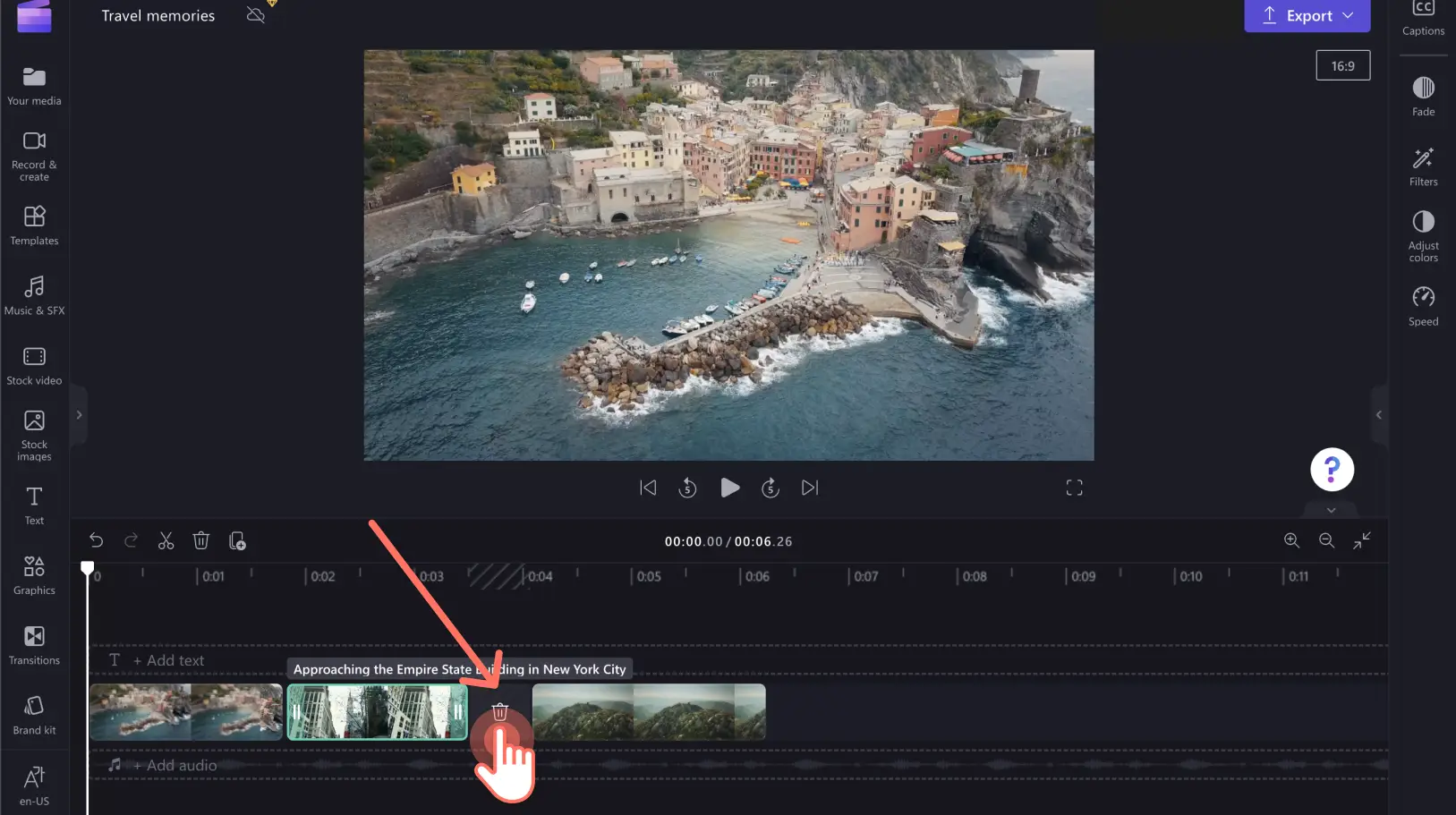The width and height of the screenshot is (1456, 815).
Task: Delete selected clip using toolbar trash
Action: 200,540
